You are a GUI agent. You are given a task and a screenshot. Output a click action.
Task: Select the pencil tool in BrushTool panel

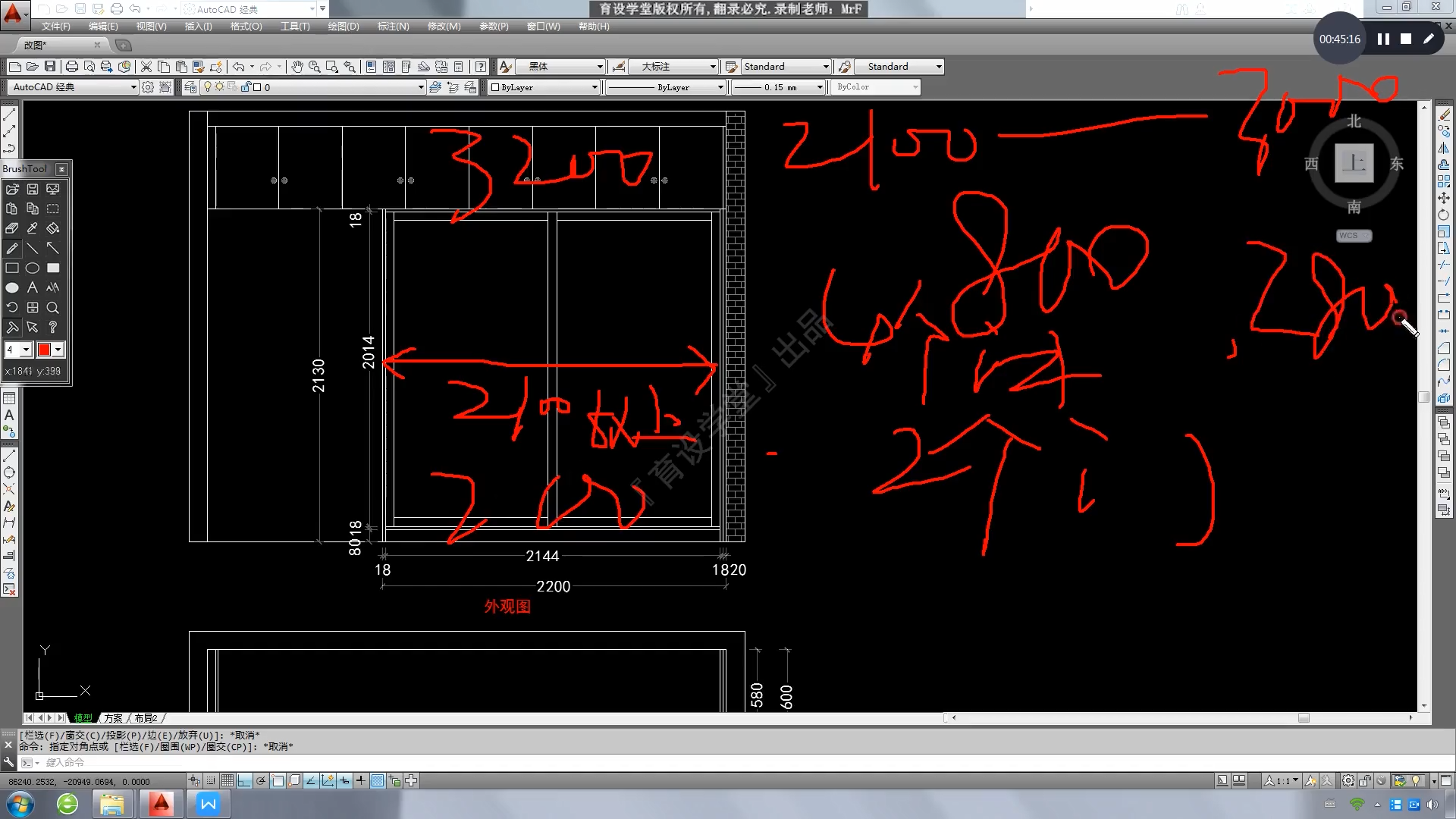pos(12,248)
